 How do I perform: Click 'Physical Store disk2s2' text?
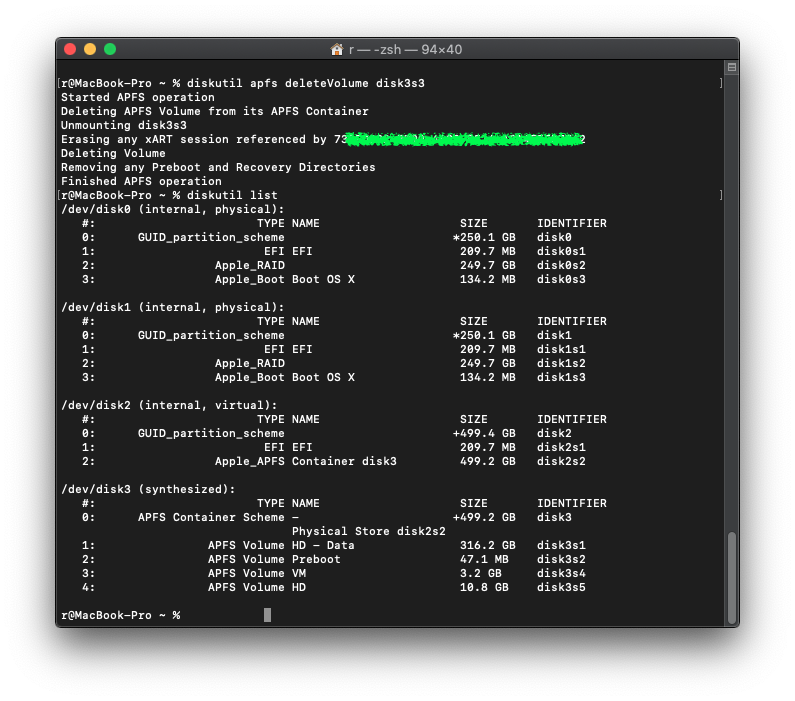[x=368, y=532]
